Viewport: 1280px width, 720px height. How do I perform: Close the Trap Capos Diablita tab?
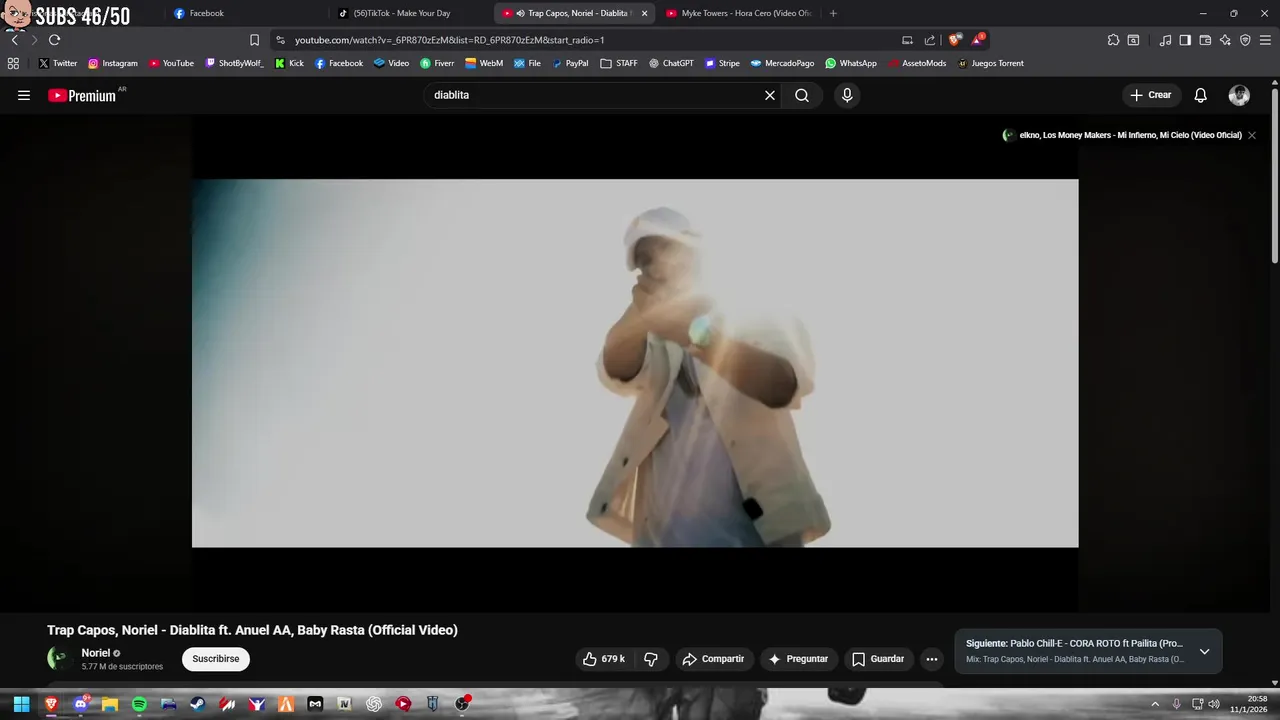[x=644, y=13]
